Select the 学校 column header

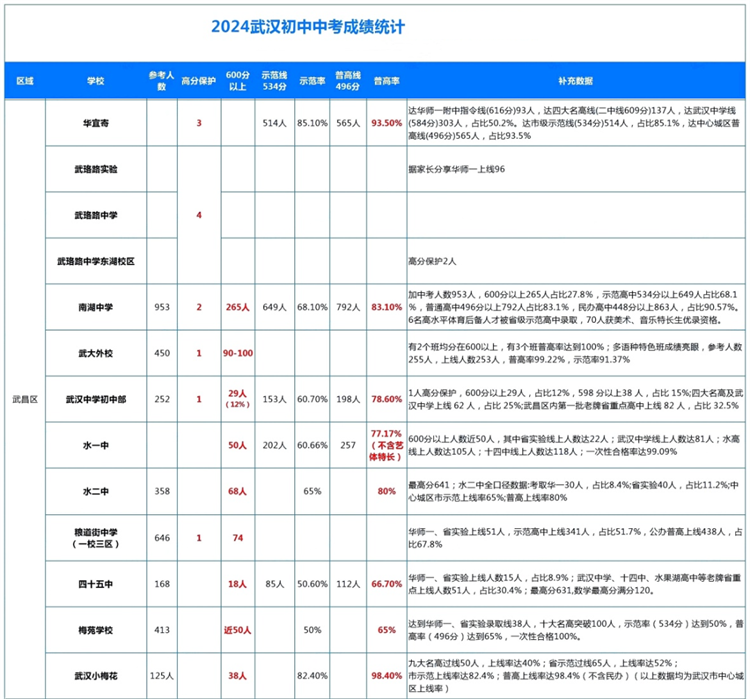pyautogui.click(x=96, y=81)
